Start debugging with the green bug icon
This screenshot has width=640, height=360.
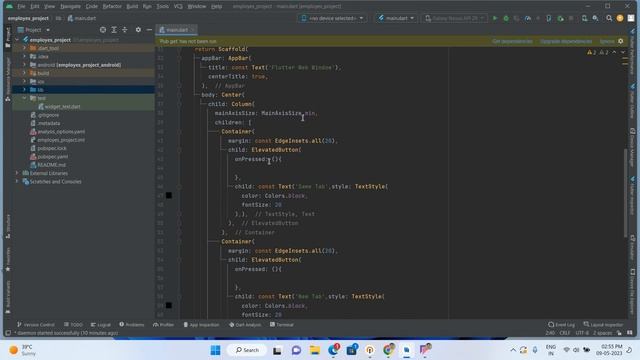tap(506, 18)
